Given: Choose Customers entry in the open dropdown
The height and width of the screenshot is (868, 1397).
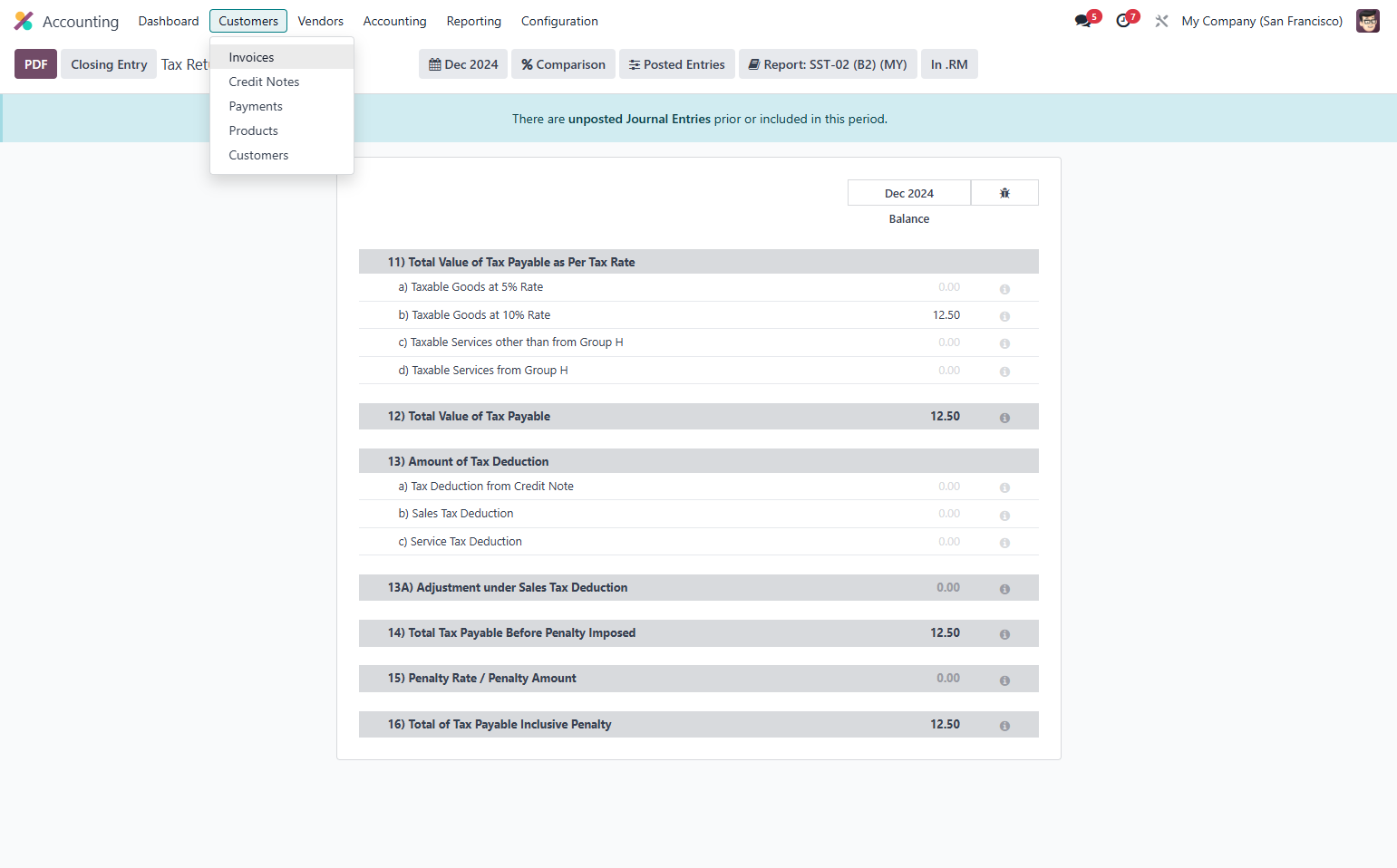Looking at the screenshot, I should pyautogui.click(x=282, y=155).
